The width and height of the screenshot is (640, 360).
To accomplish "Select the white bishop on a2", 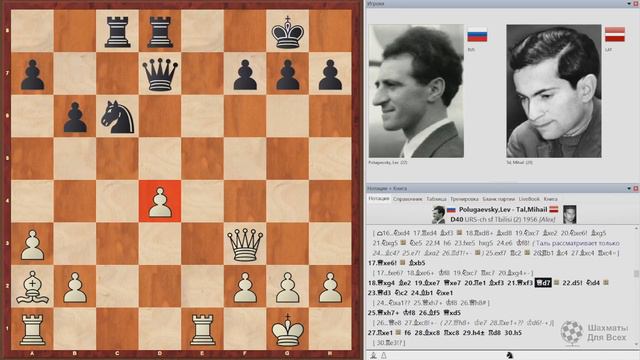I will 32,287.
